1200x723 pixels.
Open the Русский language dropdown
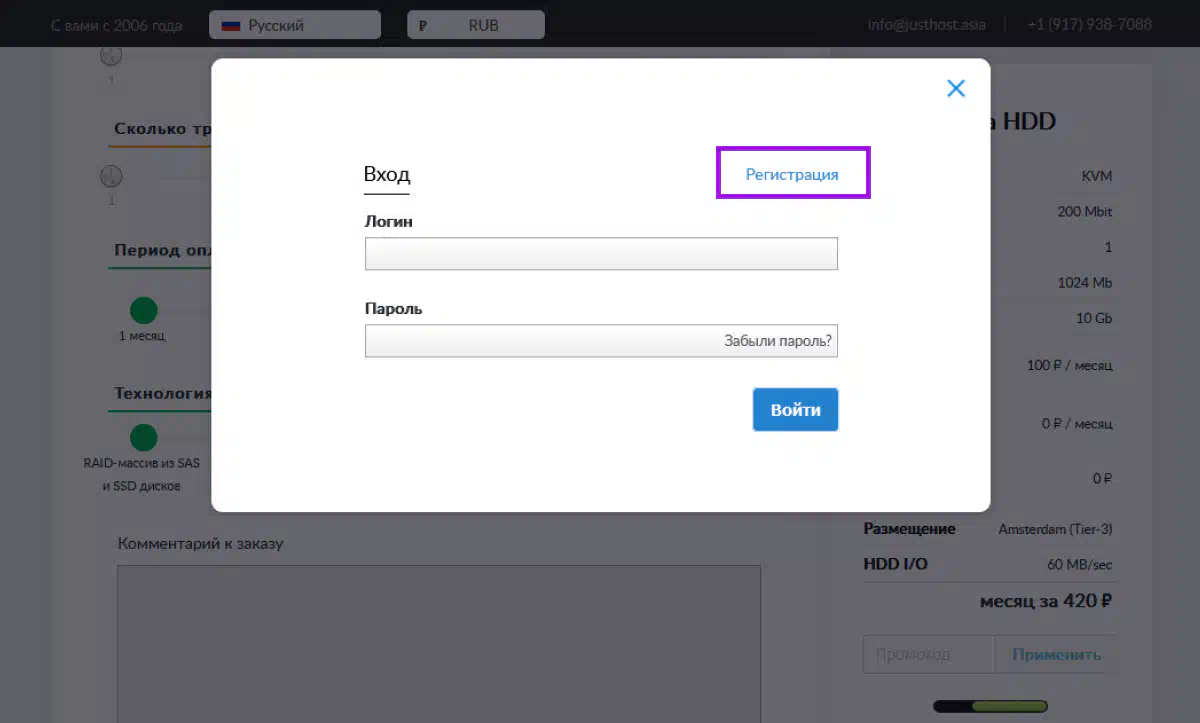(295, 25)
